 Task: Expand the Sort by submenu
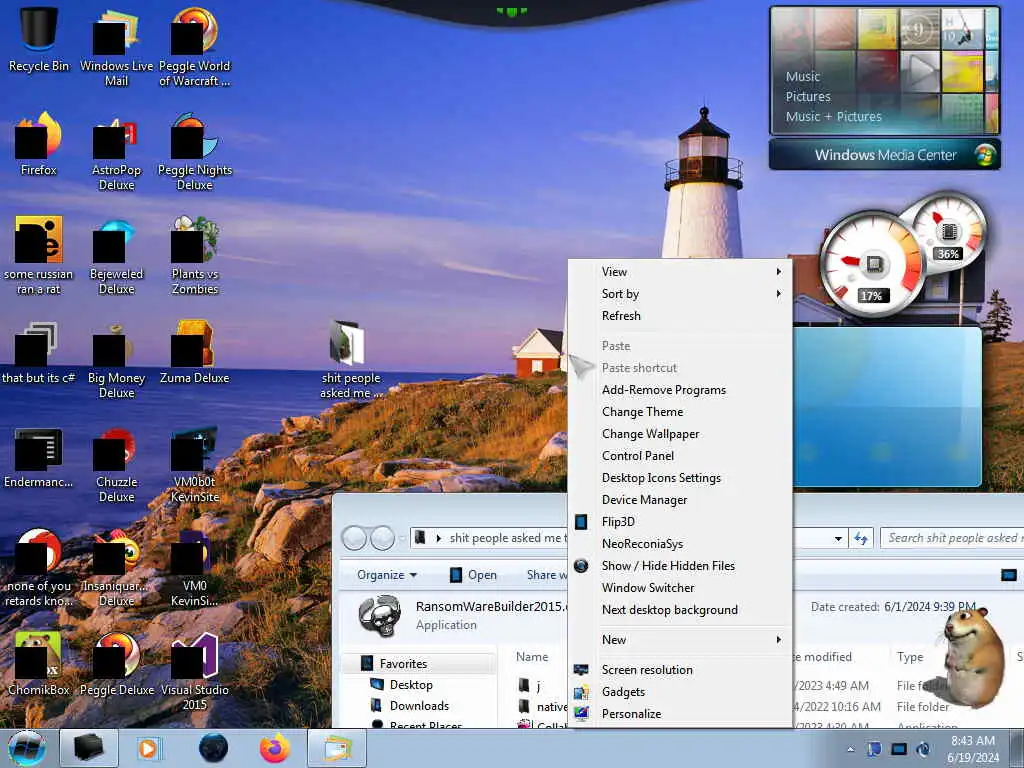pyautogui.click(x=680, y=294)
